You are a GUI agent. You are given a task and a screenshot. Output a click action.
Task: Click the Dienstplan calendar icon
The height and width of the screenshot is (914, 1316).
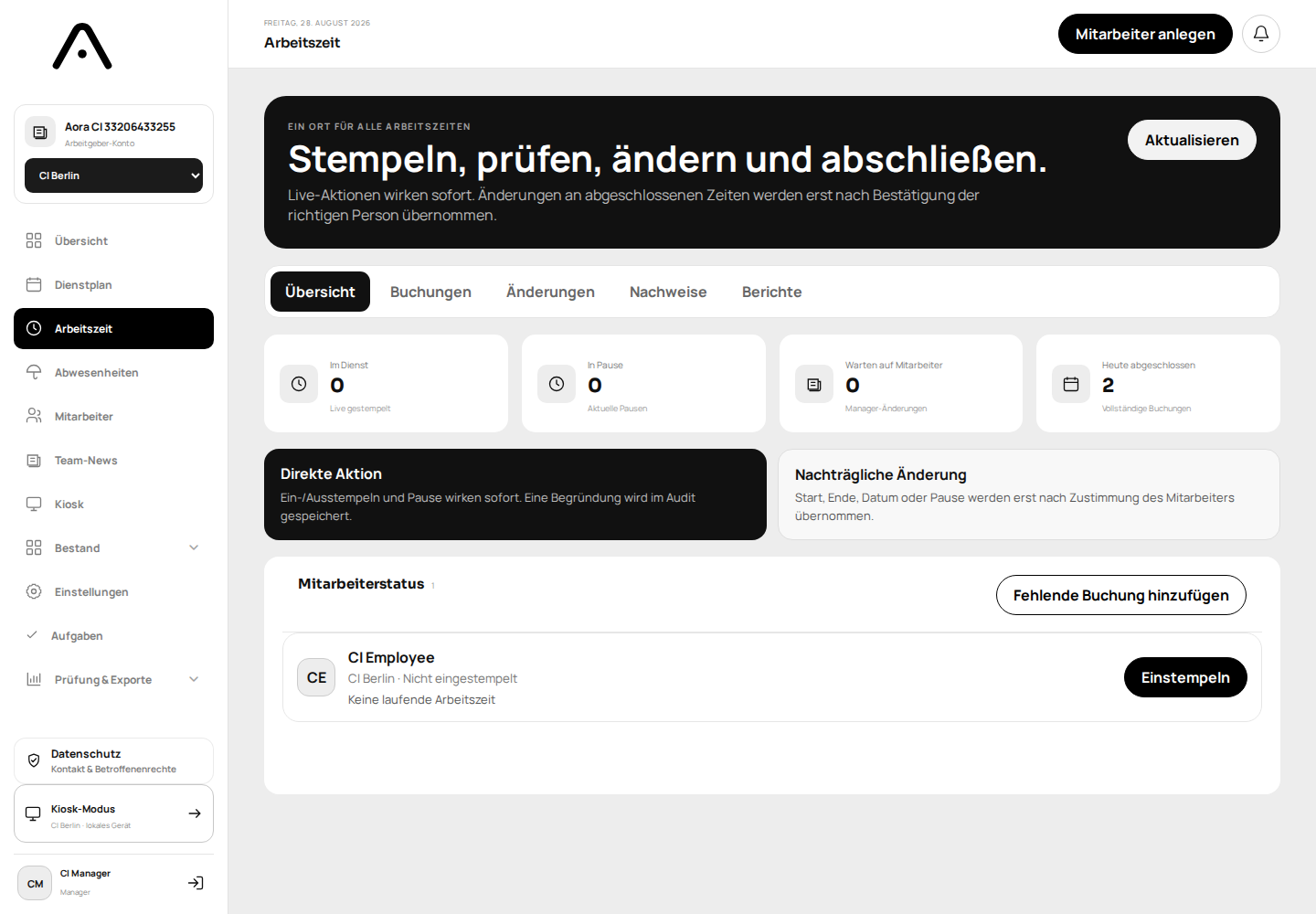tap(34, 284)
